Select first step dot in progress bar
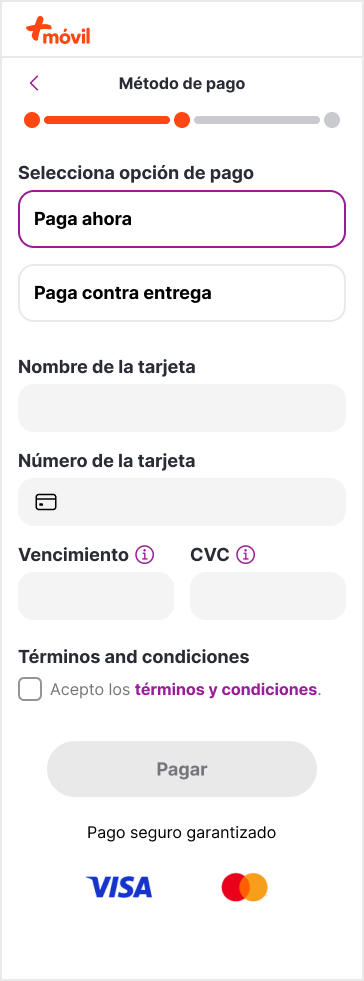This screenshot has width=364, height=981. 32,120
